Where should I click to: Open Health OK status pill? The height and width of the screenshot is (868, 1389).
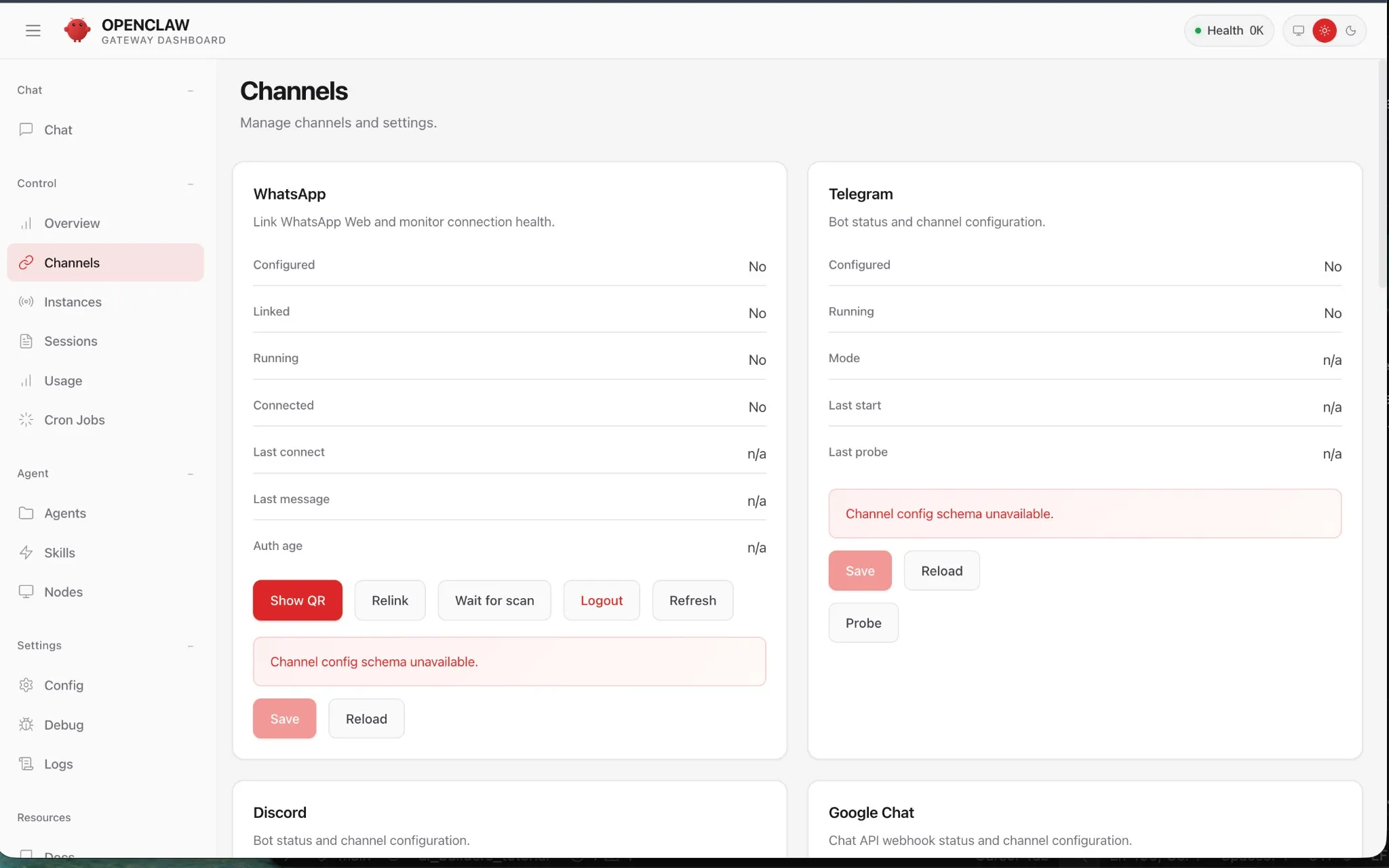click(x=1229, y=31)
